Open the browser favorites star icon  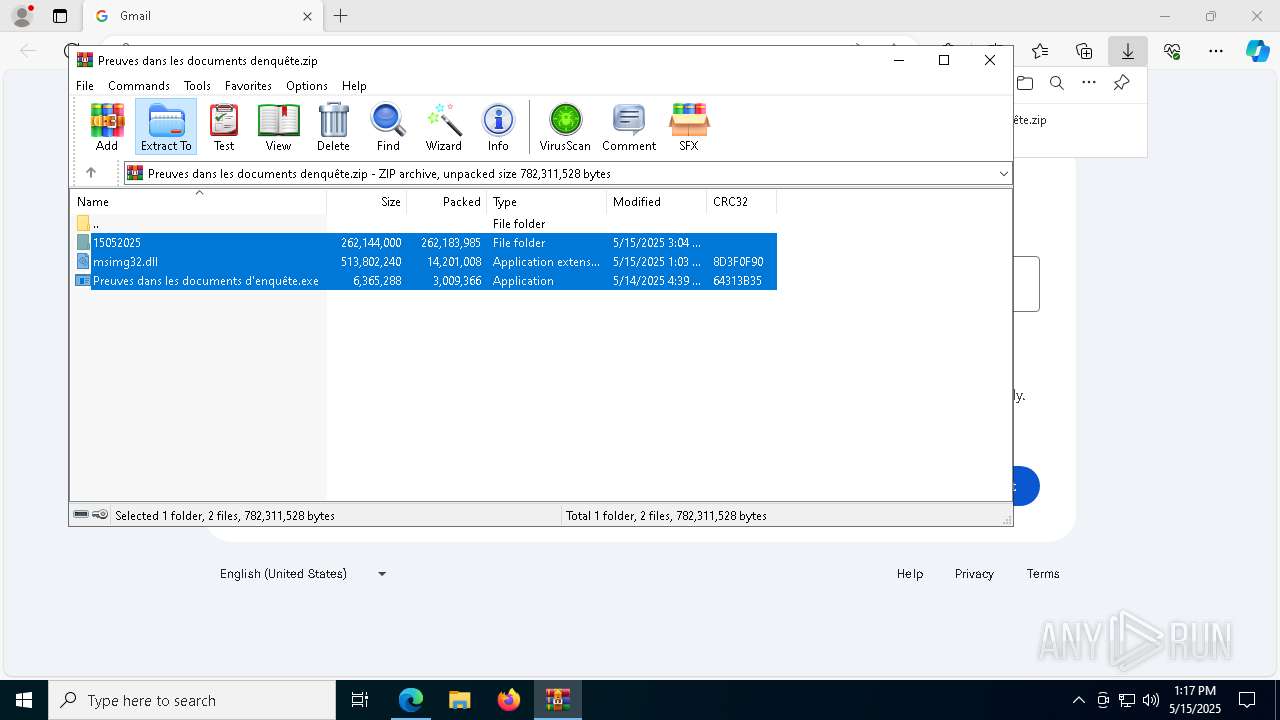click(x=1040, y=51)
